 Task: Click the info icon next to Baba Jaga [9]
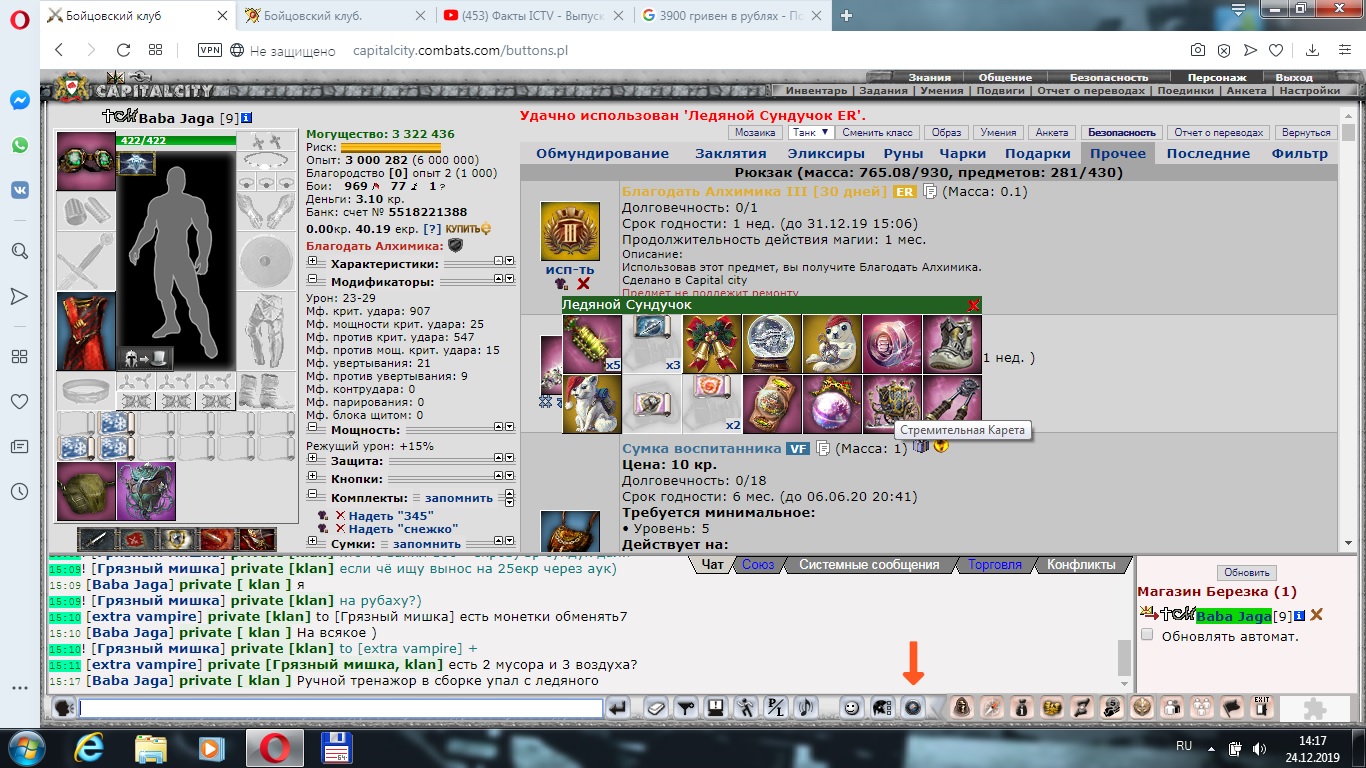(x=246, y=118)
